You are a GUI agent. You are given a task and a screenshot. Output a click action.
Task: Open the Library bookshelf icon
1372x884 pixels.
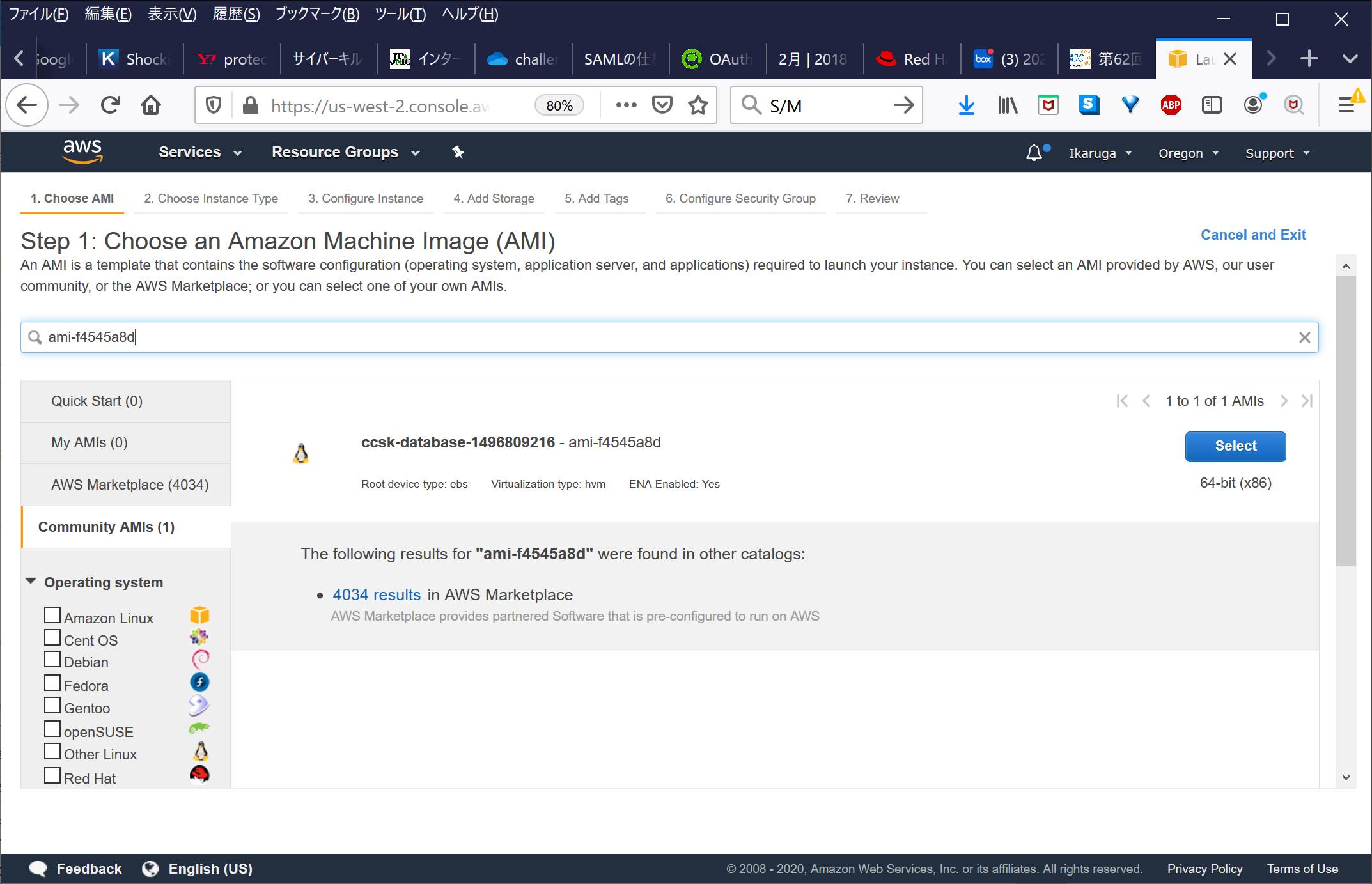1008,105
